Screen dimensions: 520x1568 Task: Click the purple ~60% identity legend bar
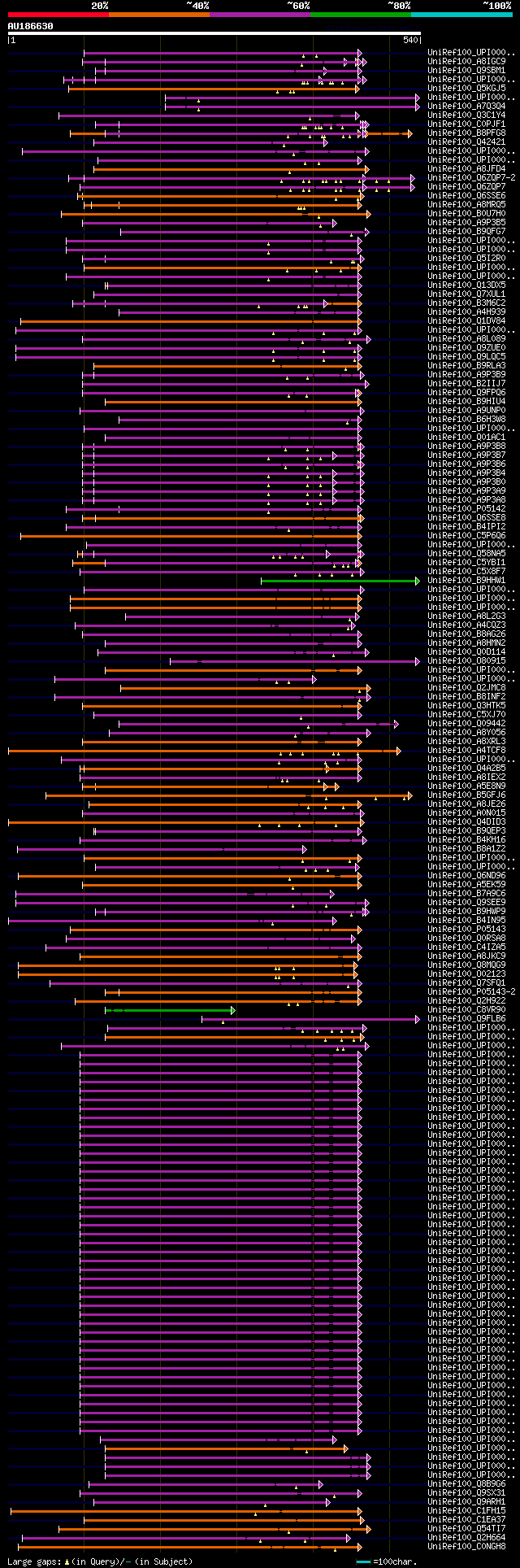(259, 15)
